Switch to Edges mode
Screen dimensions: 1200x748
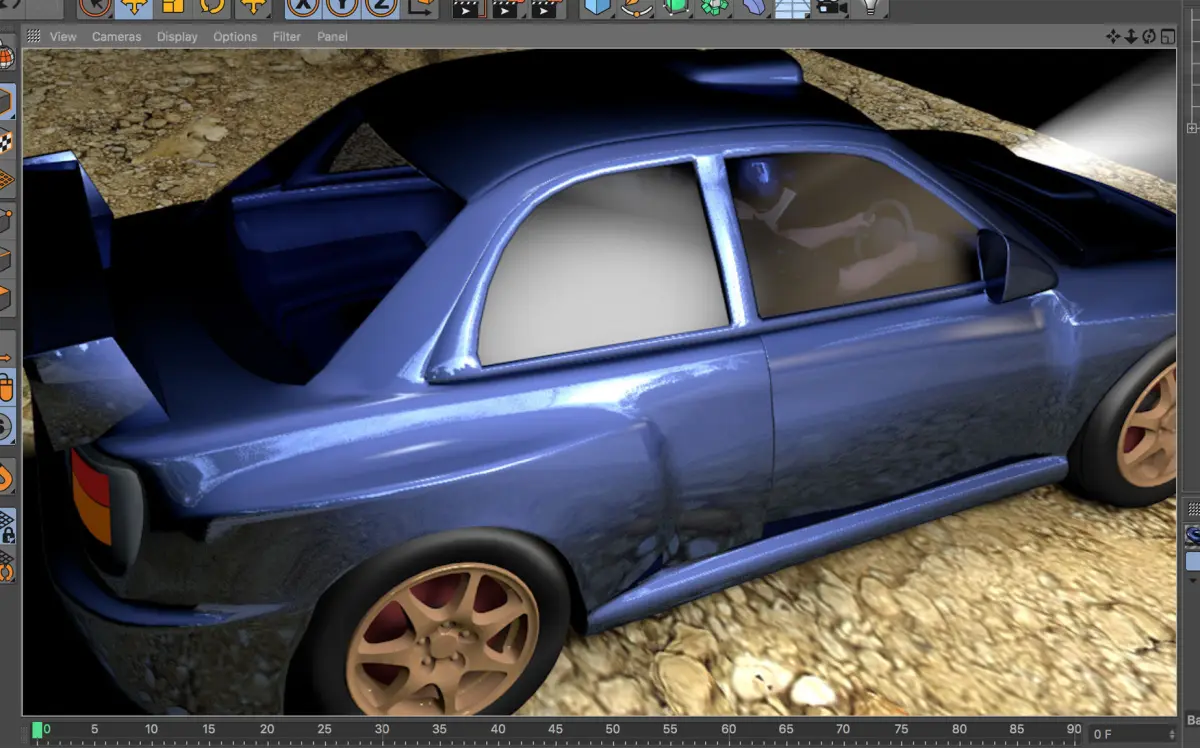pyautogui.click(x=6, y=259)
